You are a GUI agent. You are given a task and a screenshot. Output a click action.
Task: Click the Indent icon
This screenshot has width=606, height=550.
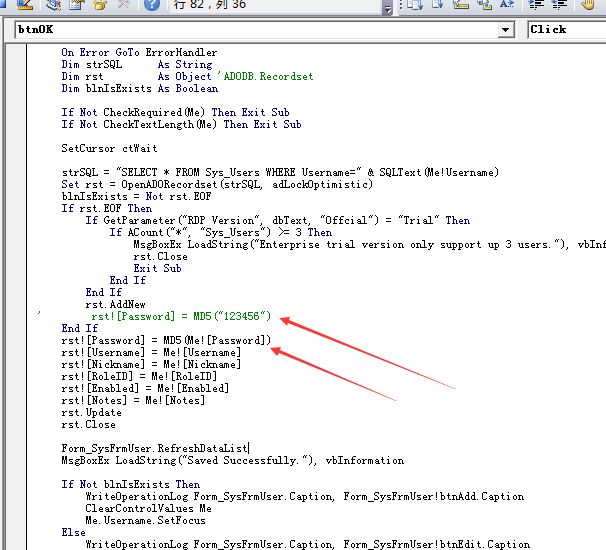pos(536,4)
